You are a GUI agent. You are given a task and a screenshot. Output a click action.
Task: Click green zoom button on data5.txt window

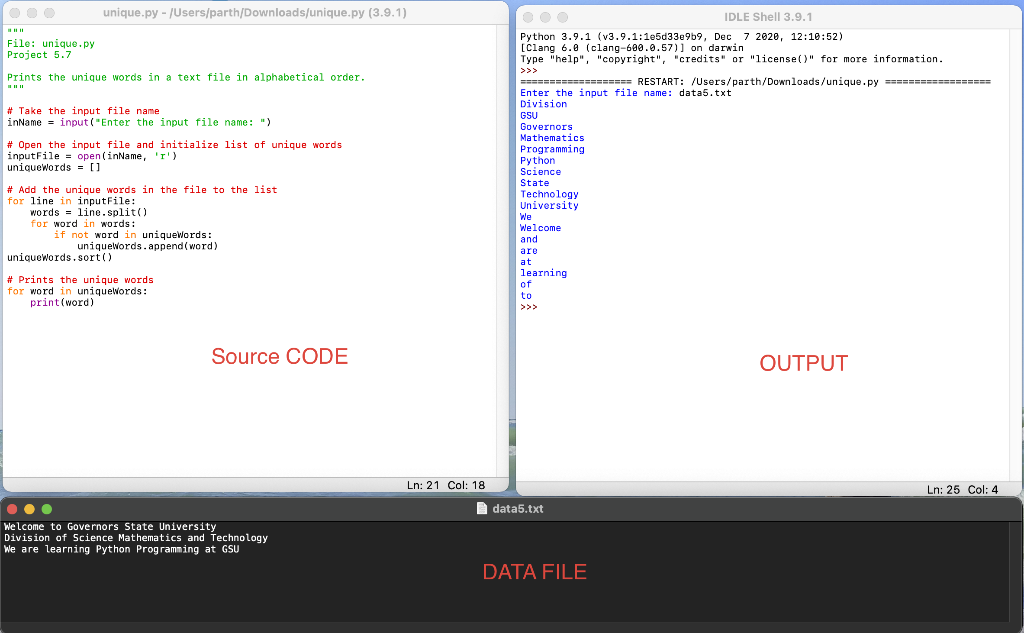[45, 508]
